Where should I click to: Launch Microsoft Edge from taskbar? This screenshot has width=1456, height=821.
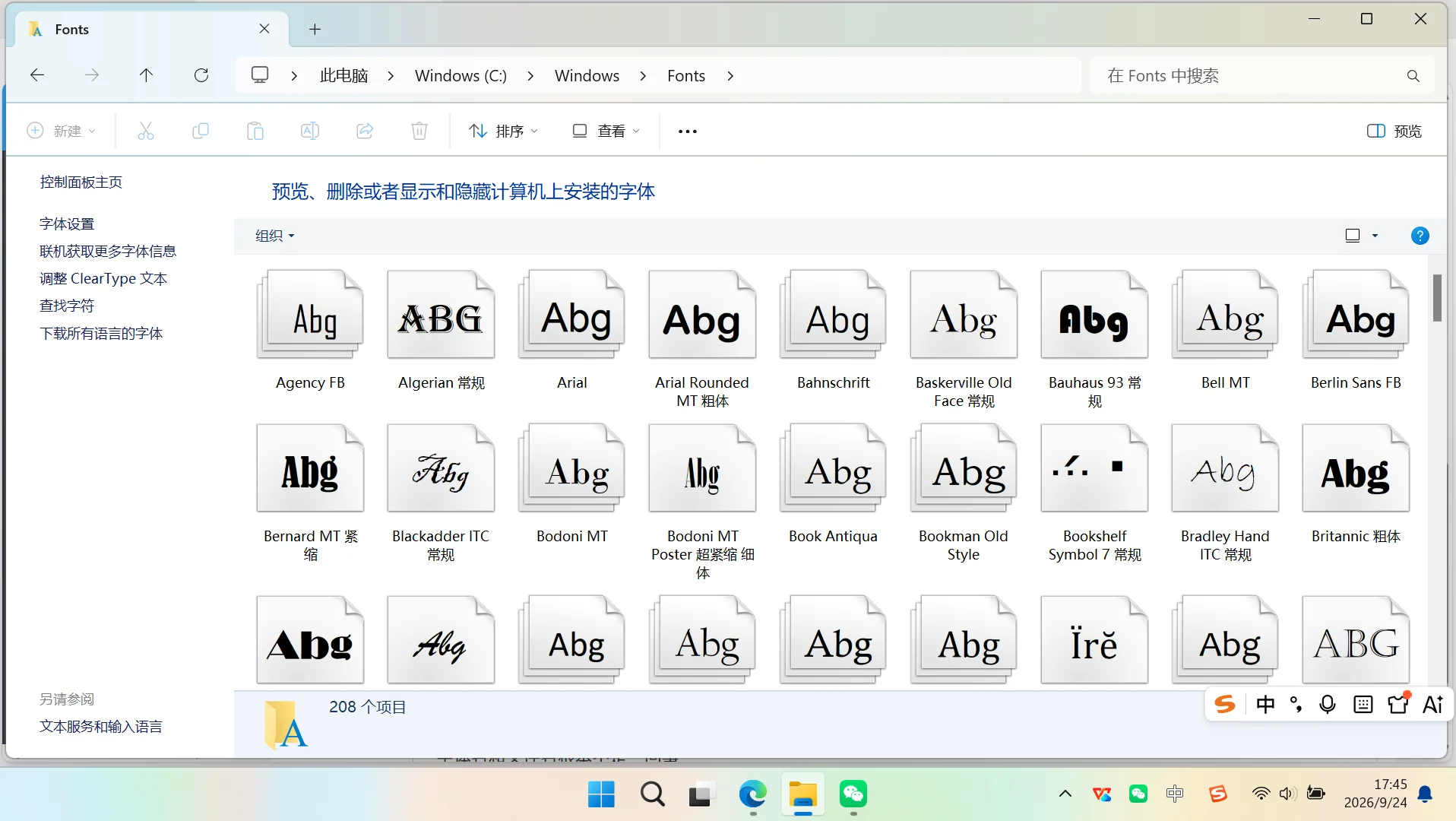point(752,794)
